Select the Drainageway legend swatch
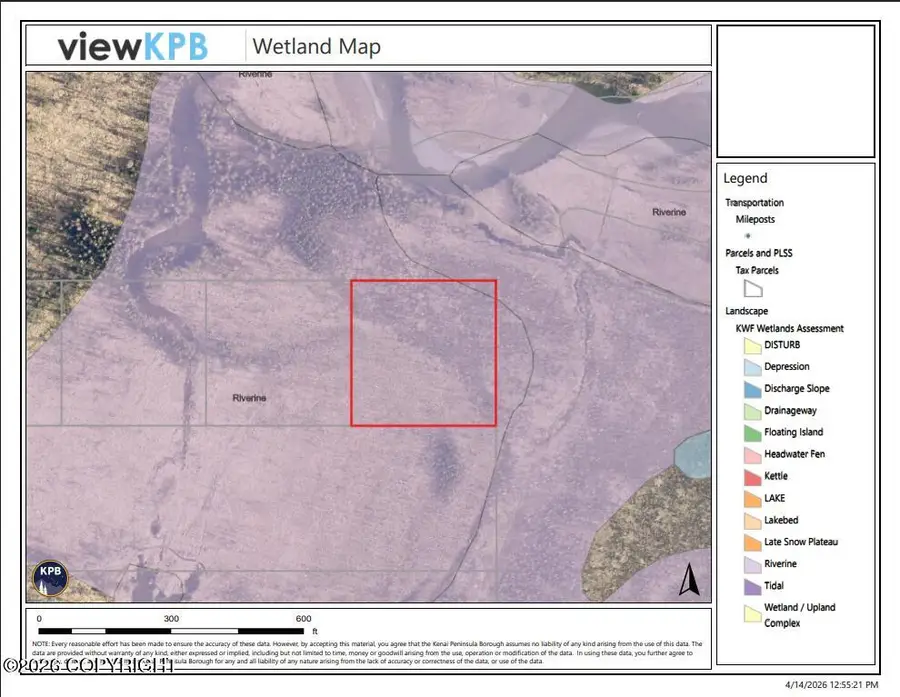 pos(752,411)
